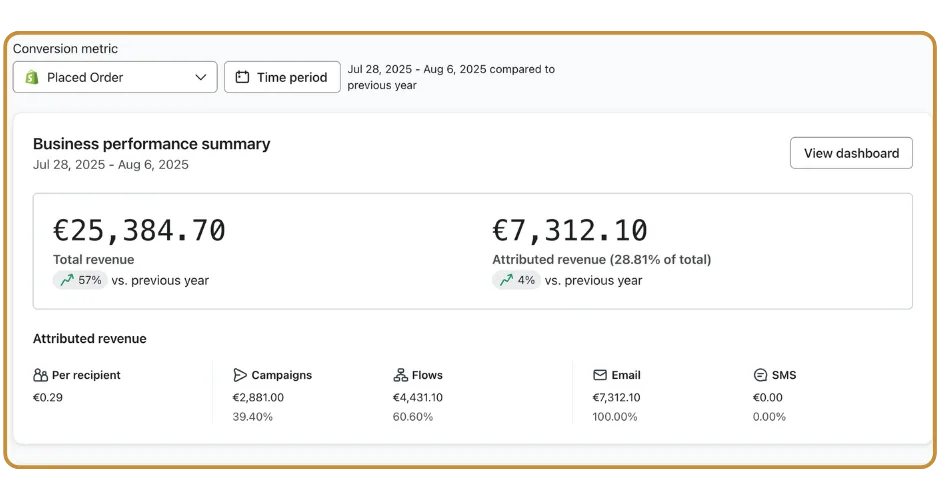
Task: Click the €0.29 per recipient value
Action: [48, 397]
